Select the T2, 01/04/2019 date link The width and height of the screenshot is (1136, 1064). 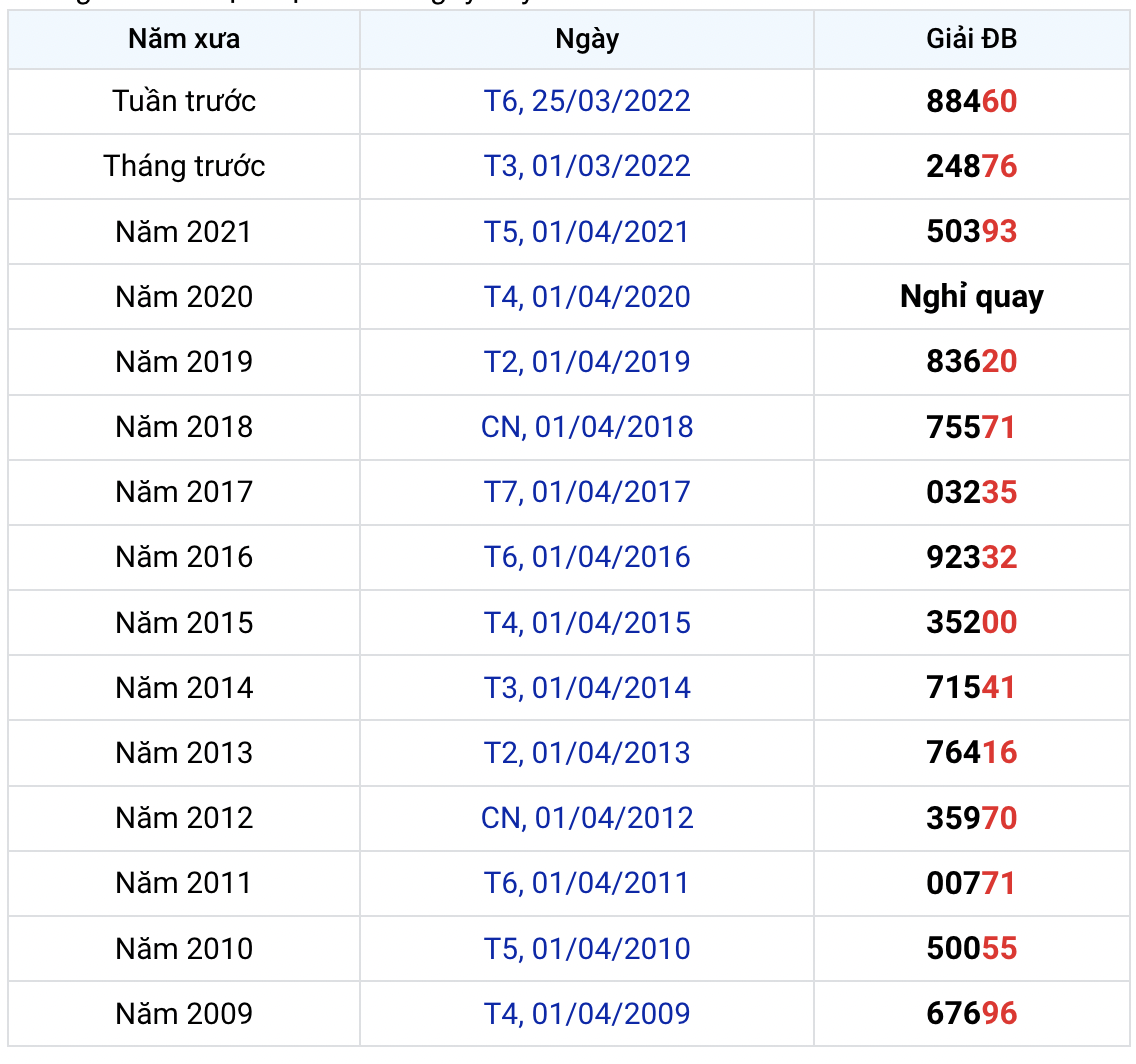click(x=587, y=362)
